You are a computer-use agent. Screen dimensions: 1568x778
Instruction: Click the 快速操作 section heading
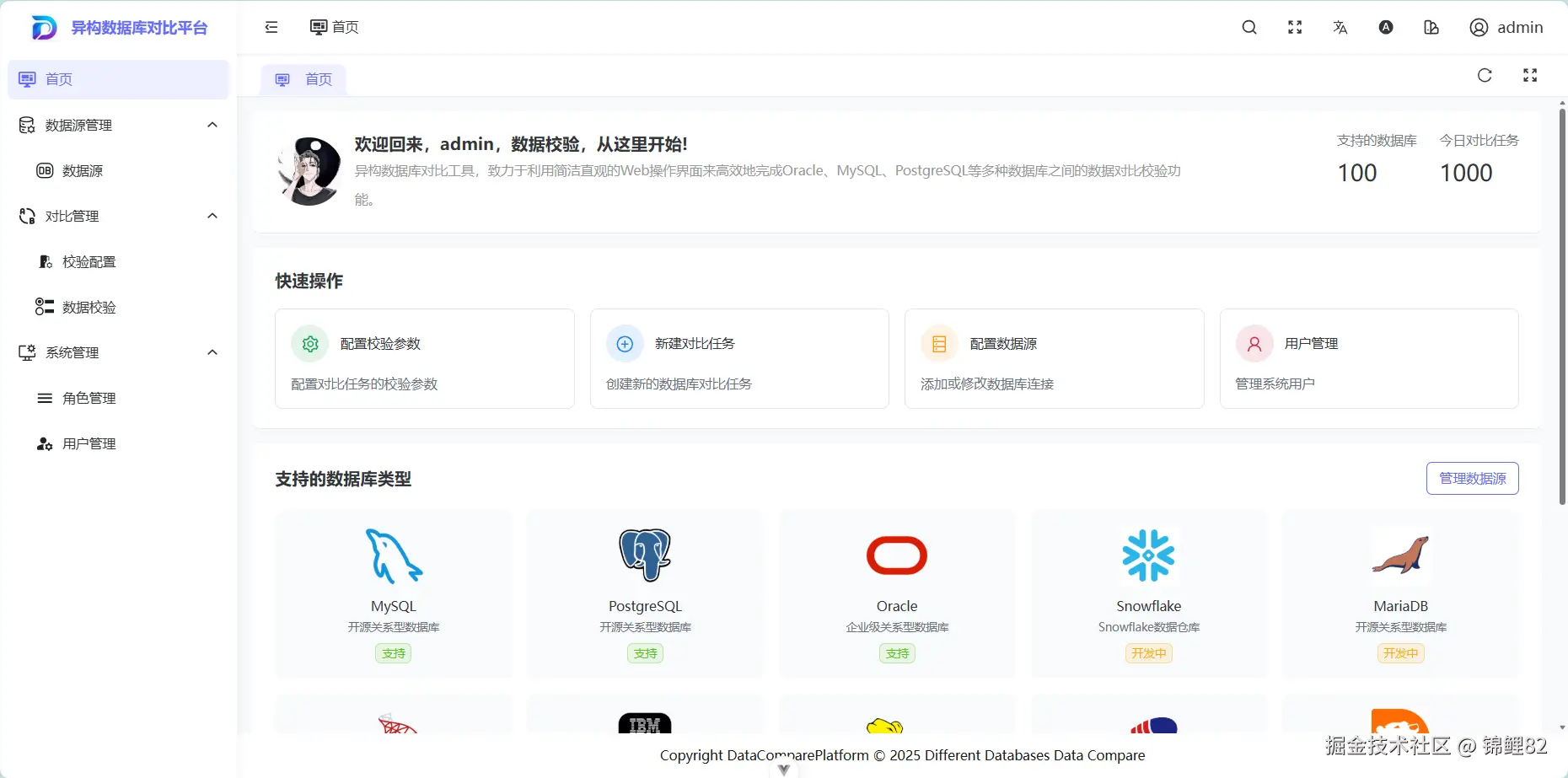(x=309, y=282)
